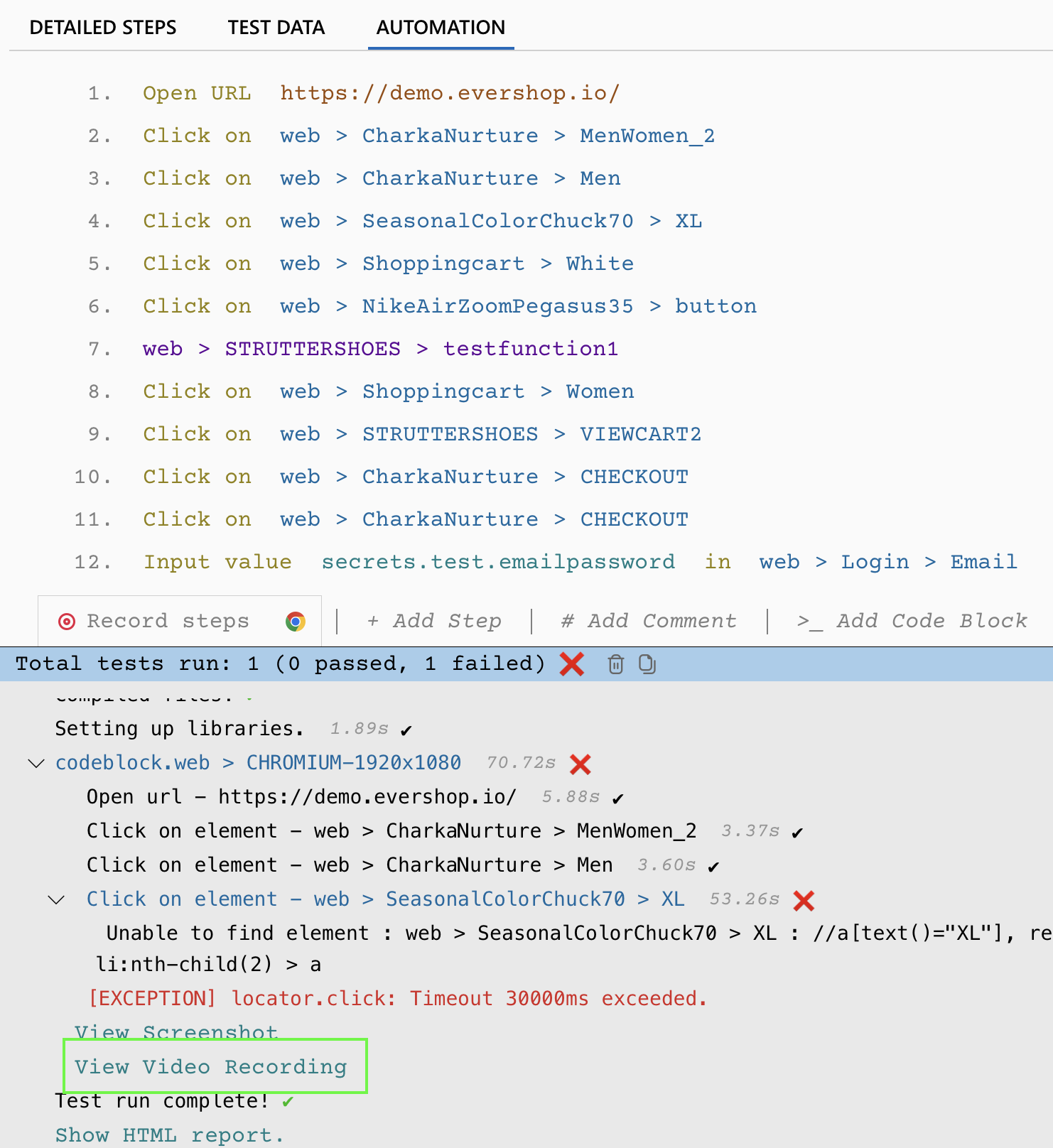1053x1148 pixels.
Task: Click the Add Comment button
Action: 648,622
